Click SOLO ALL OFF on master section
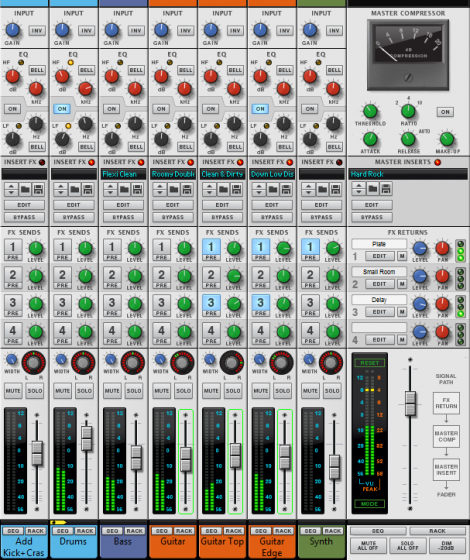The image size is (470, 560). pos(408,545)
